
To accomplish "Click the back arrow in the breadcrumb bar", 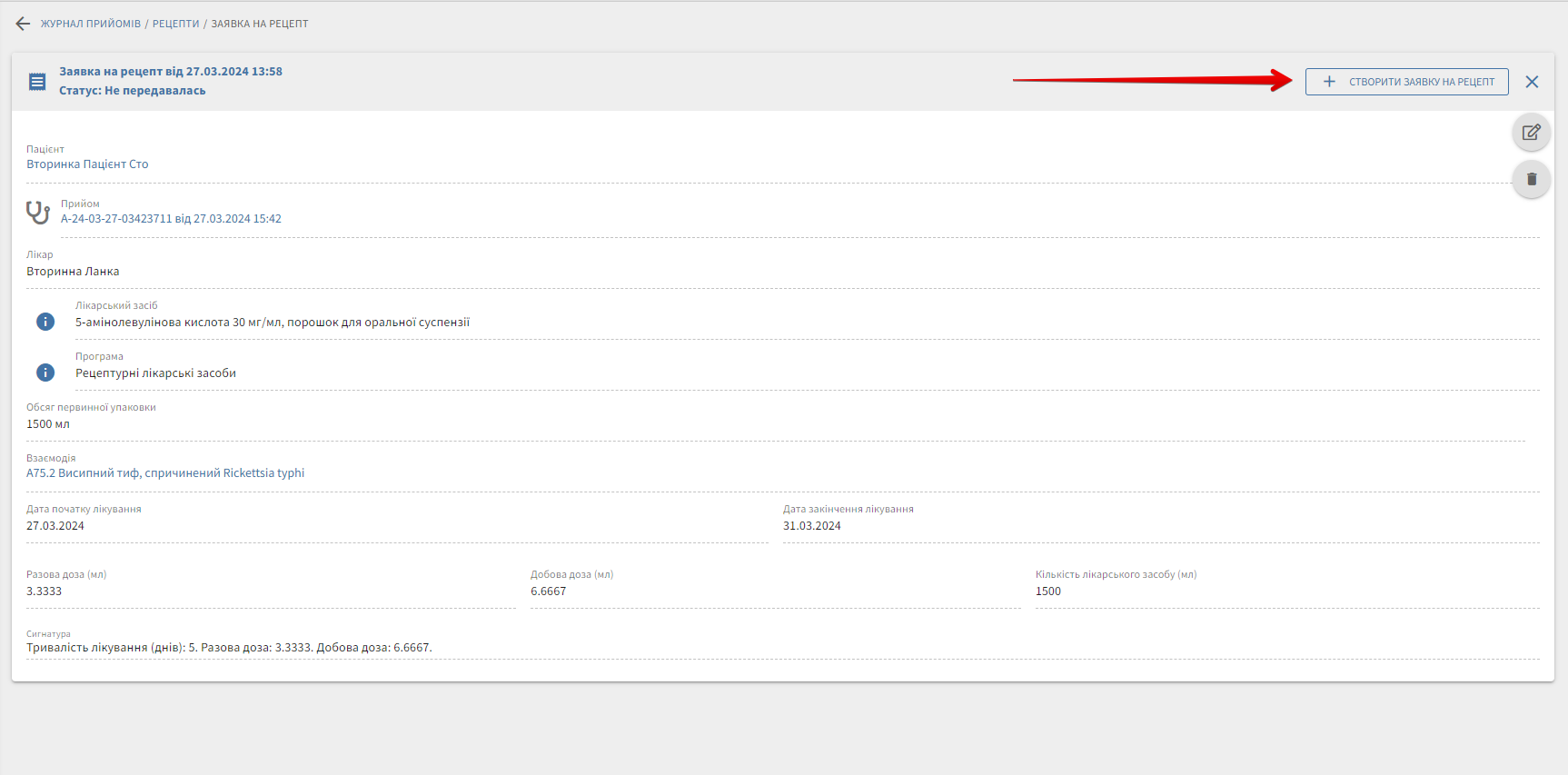I will 23,24.
